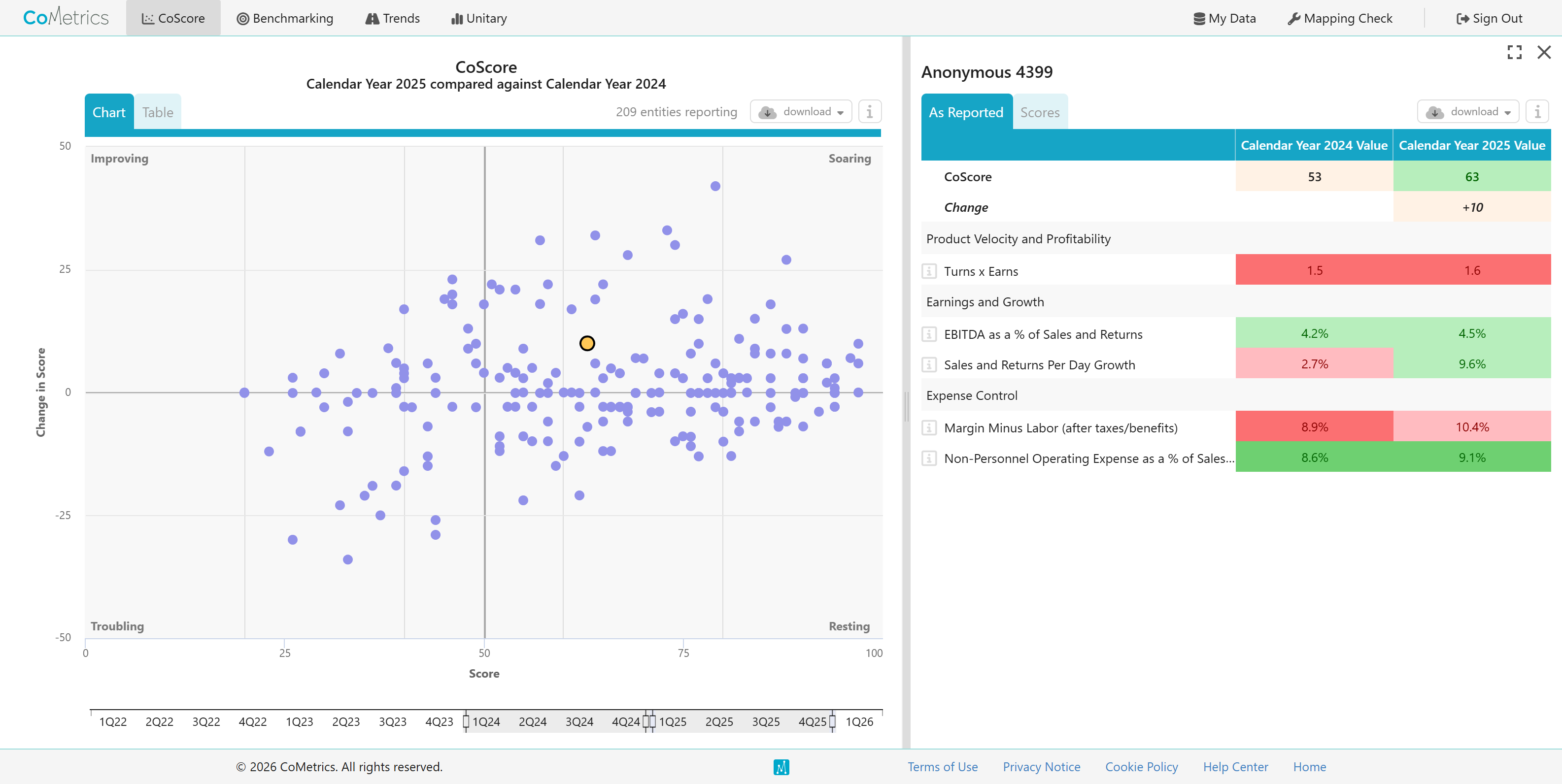Show info for Non-Personnel Operating Expense
This screenshot has height=784, width=1562.
[x=929, y=457]
